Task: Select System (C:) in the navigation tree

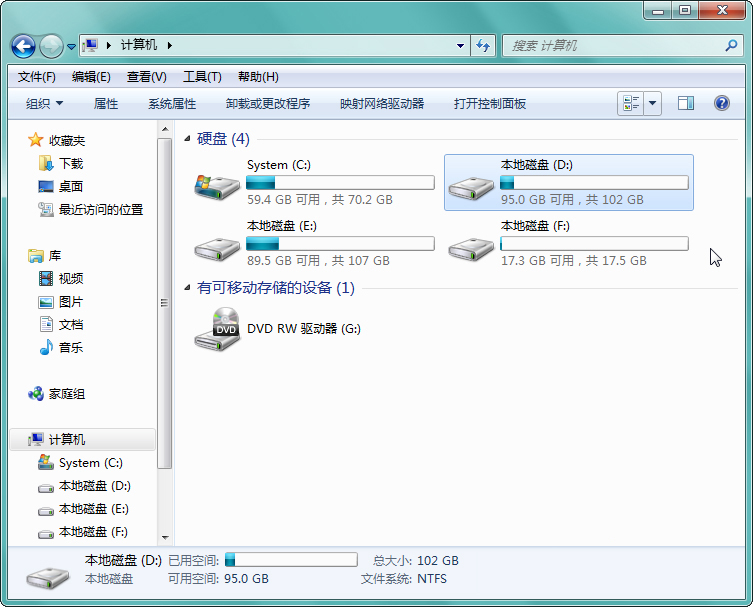Action: [x=80, y=462]
